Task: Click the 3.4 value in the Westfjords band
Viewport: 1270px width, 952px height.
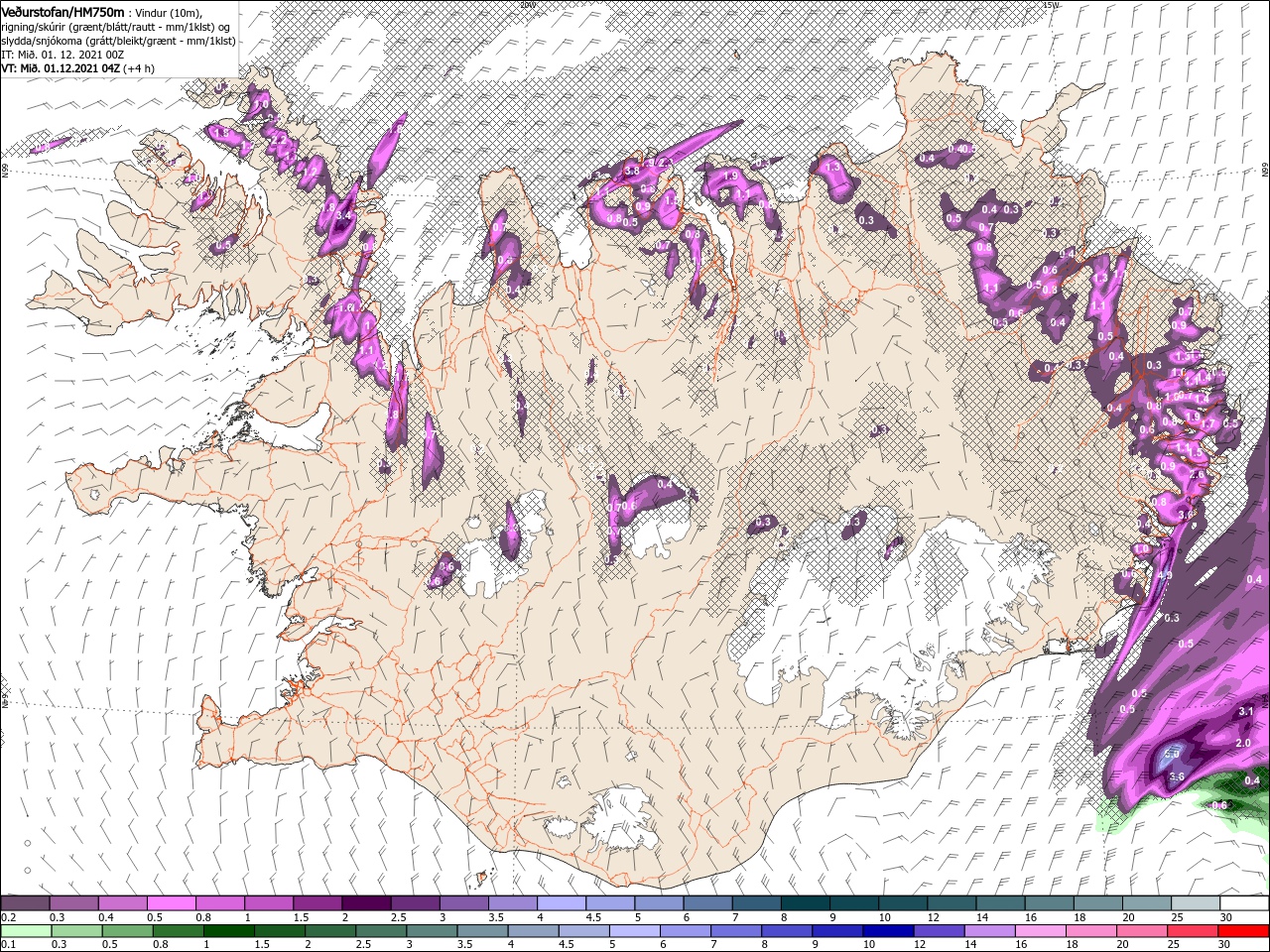Action: coord(344,215)
